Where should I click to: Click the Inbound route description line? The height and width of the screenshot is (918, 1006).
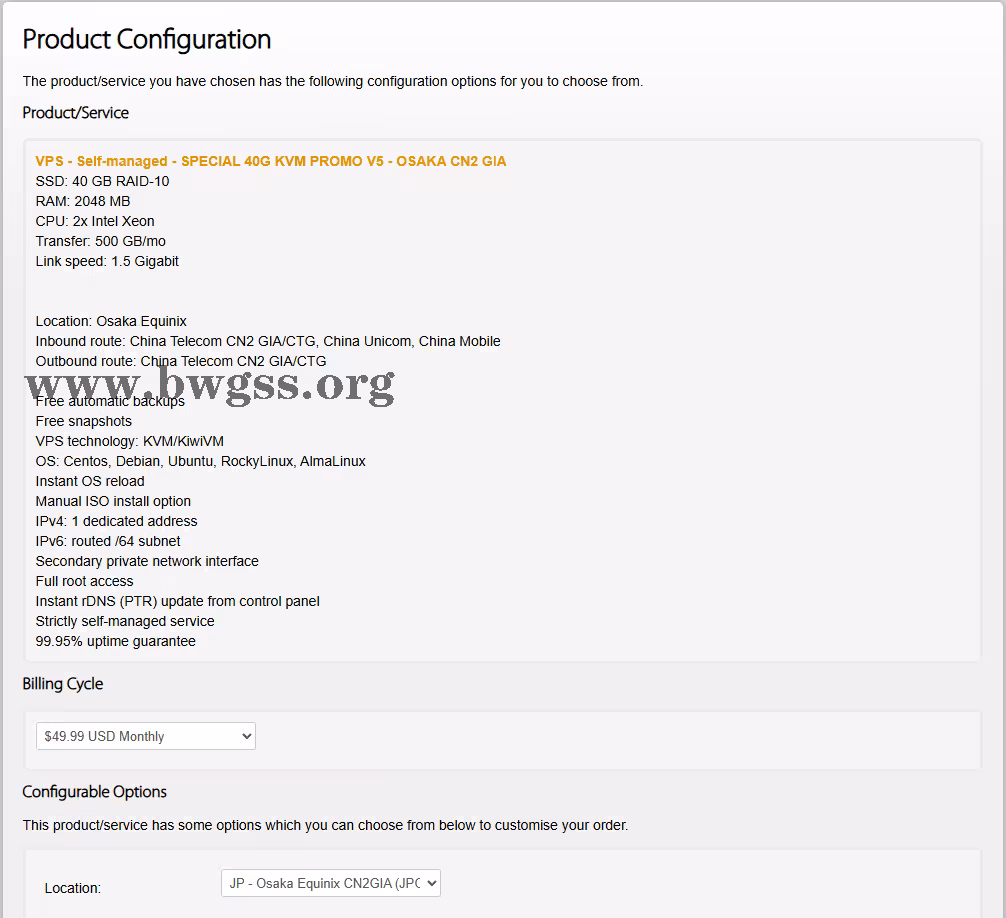click(x=268, y=341)
